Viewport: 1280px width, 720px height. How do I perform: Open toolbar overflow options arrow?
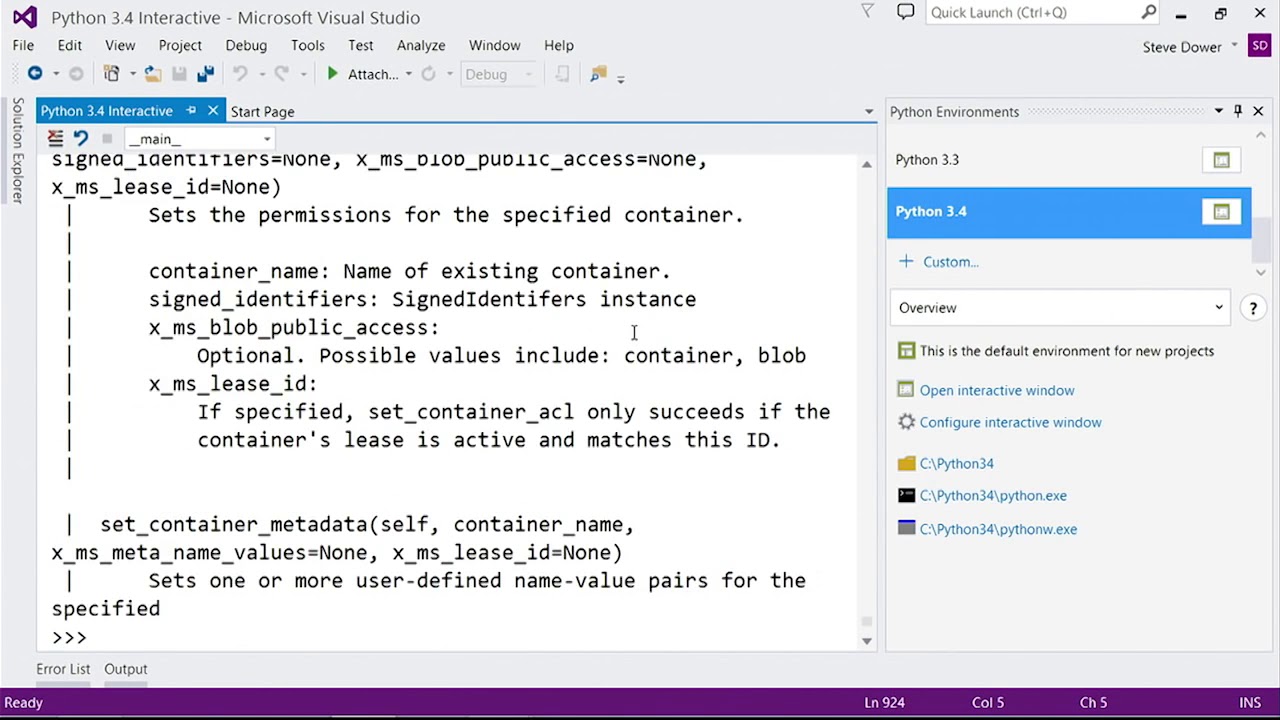(620, 78)
